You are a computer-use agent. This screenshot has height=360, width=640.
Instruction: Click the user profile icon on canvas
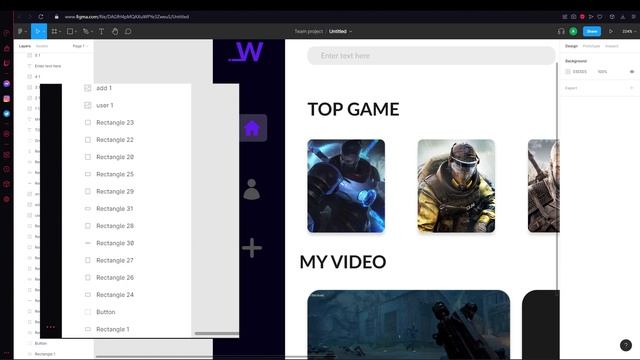point(251,189)
